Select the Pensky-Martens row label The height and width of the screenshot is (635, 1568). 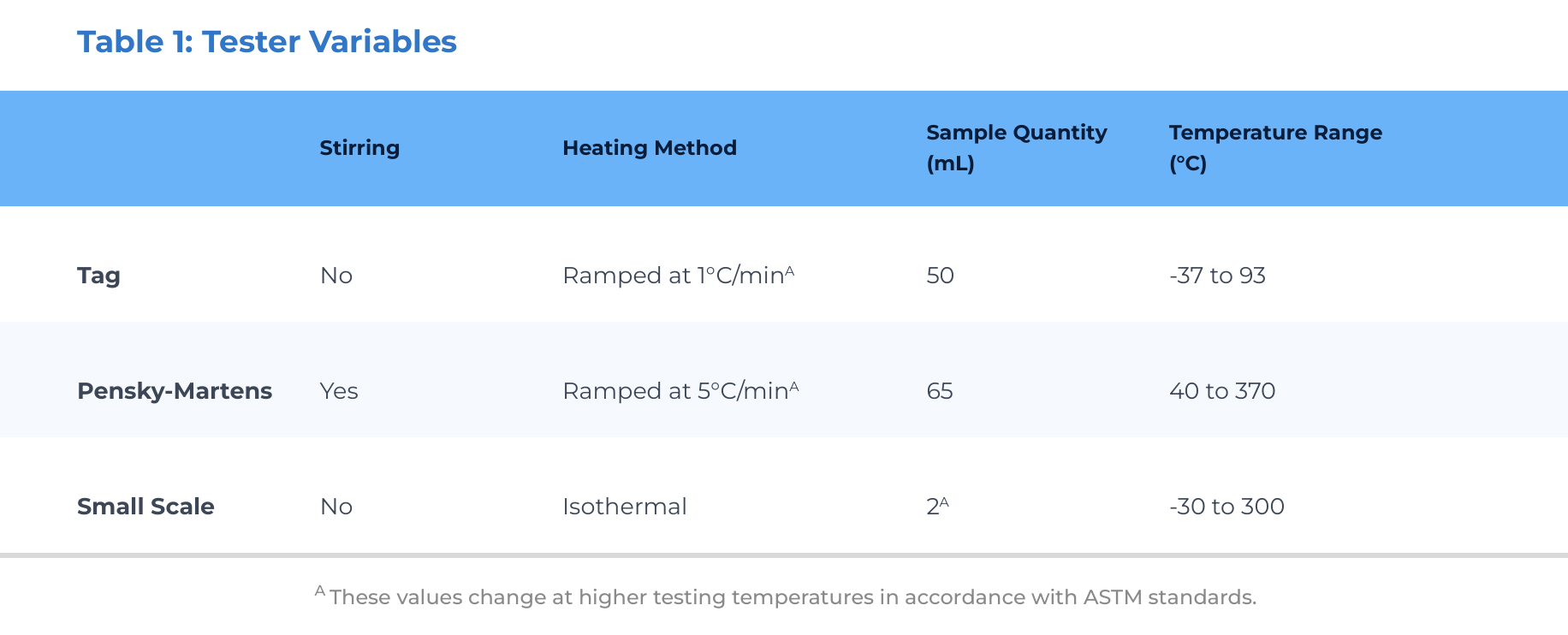(x=175, y=391)
